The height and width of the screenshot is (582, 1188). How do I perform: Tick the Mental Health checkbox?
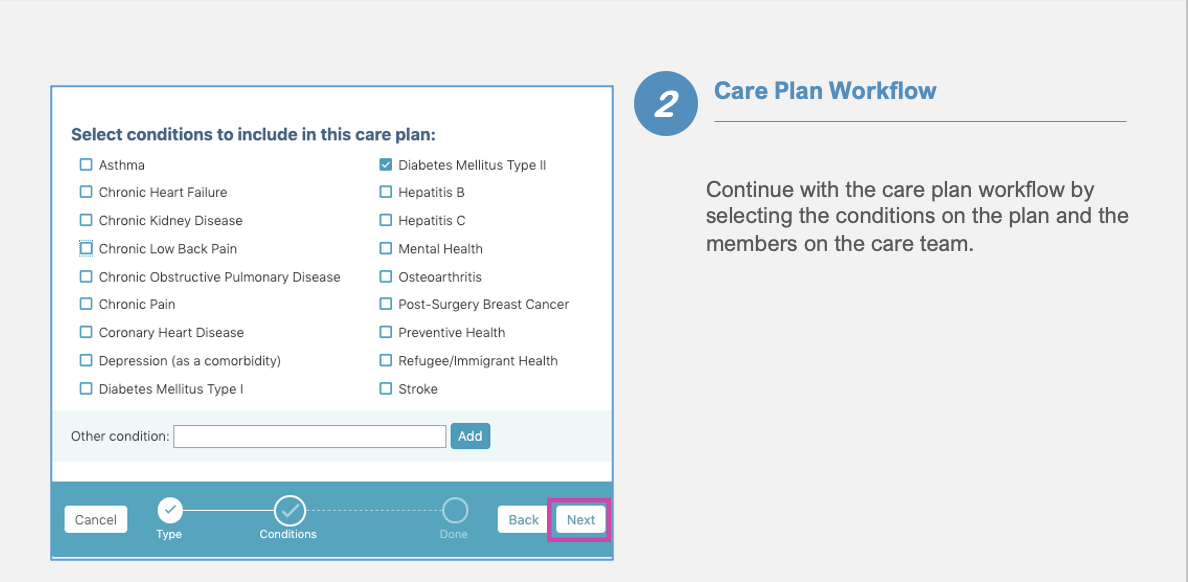[386, 249]
